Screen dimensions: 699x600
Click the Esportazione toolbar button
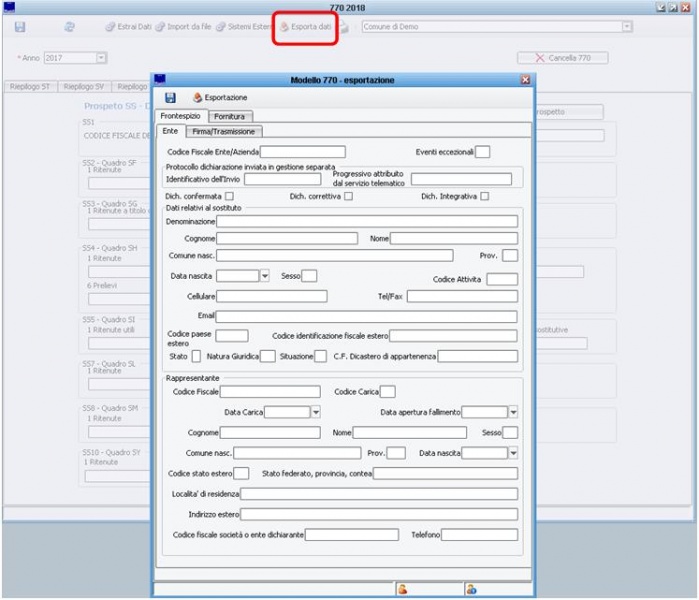point(220,97)
